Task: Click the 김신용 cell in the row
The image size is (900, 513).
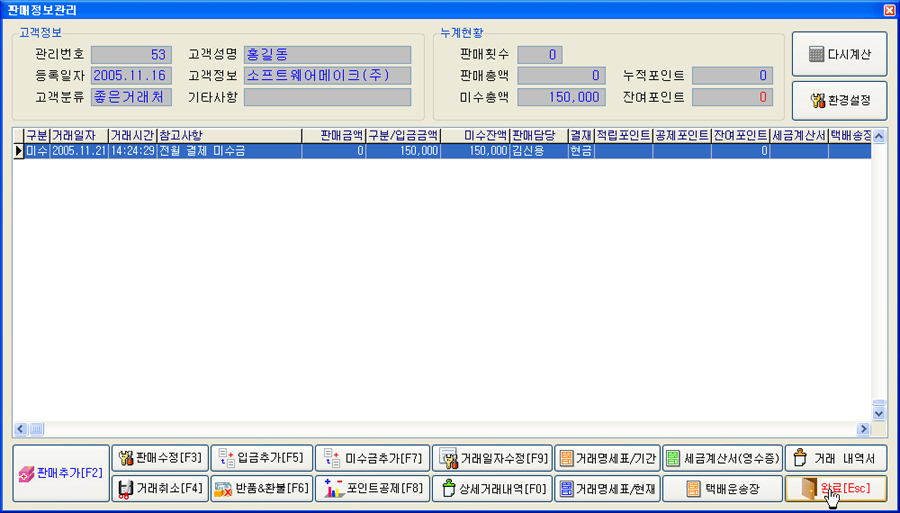Action: tap(538, 151)
